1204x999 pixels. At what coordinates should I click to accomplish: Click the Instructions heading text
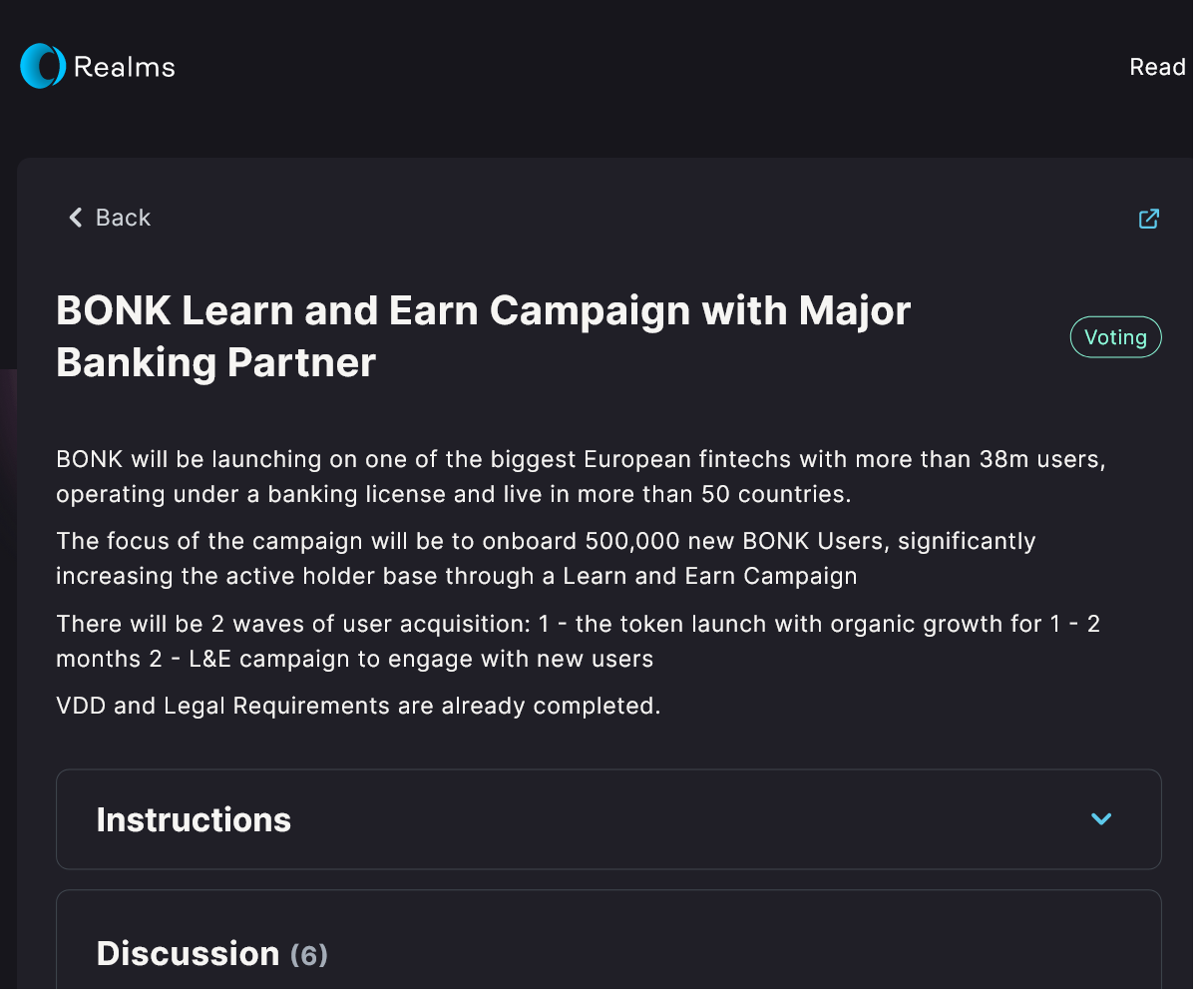click(x=194, y=820)
